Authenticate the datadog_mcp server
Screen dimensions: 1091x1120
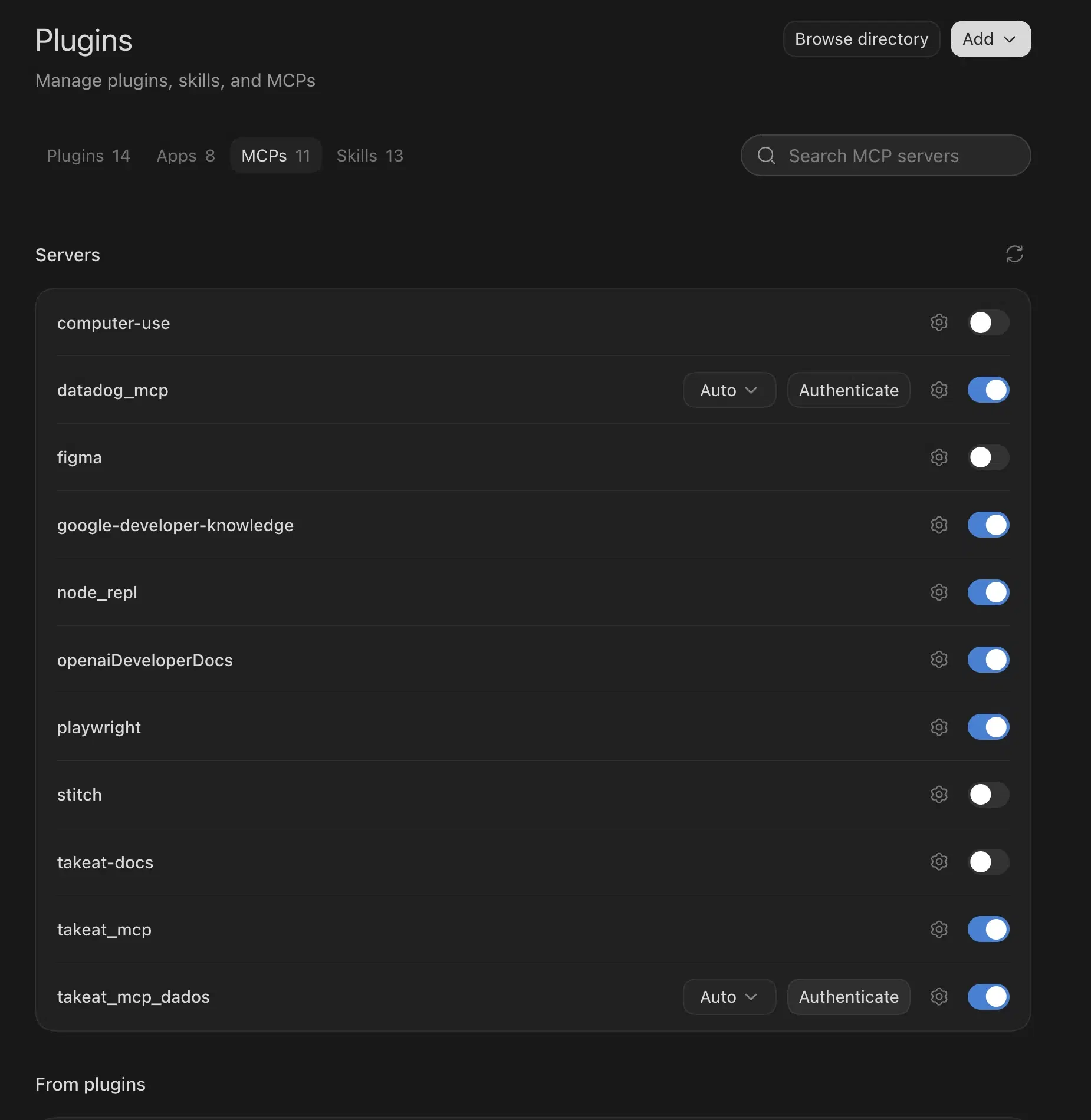[849, 390]
